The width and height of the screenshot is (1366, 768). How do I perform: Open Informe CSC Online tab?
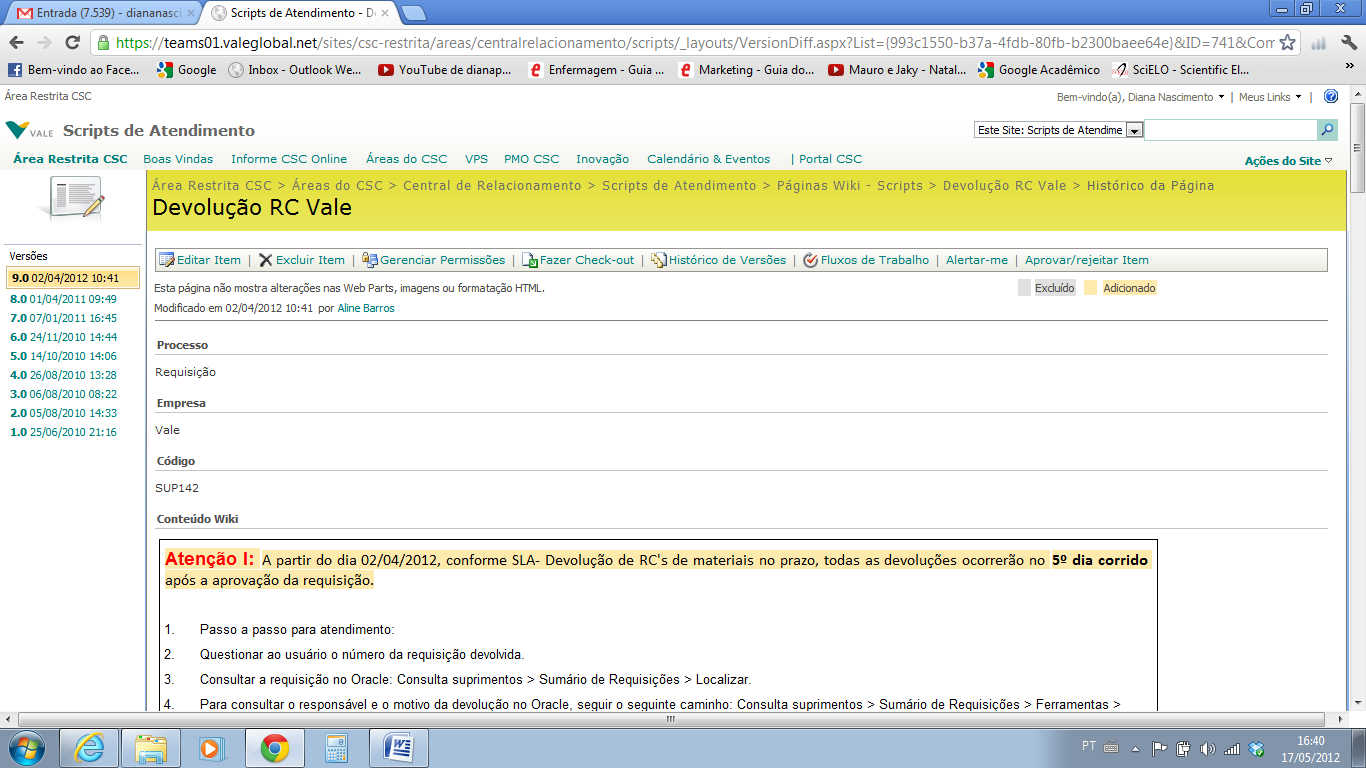click(x=289, y=159)
